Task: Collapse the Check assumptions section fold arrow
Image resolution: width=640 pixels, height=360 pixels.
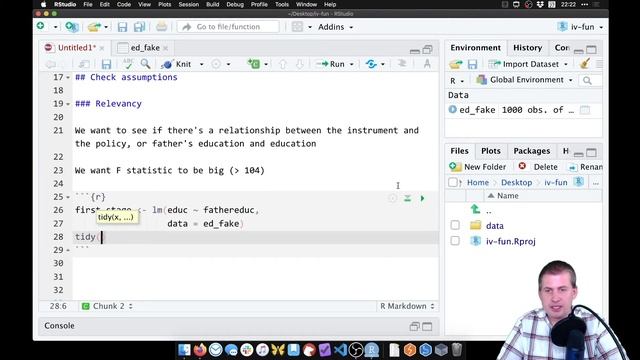Action: tap(68, 77)
